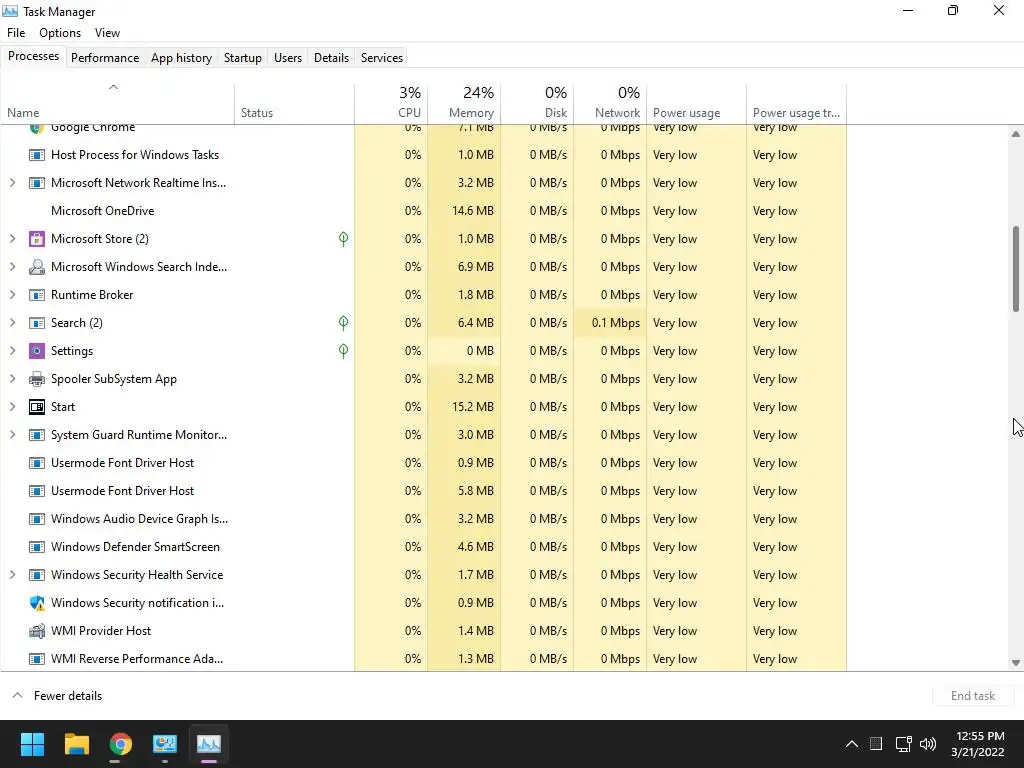Click the Status column header
This screenshot has width=1024, height=768.
click(295, 104)
